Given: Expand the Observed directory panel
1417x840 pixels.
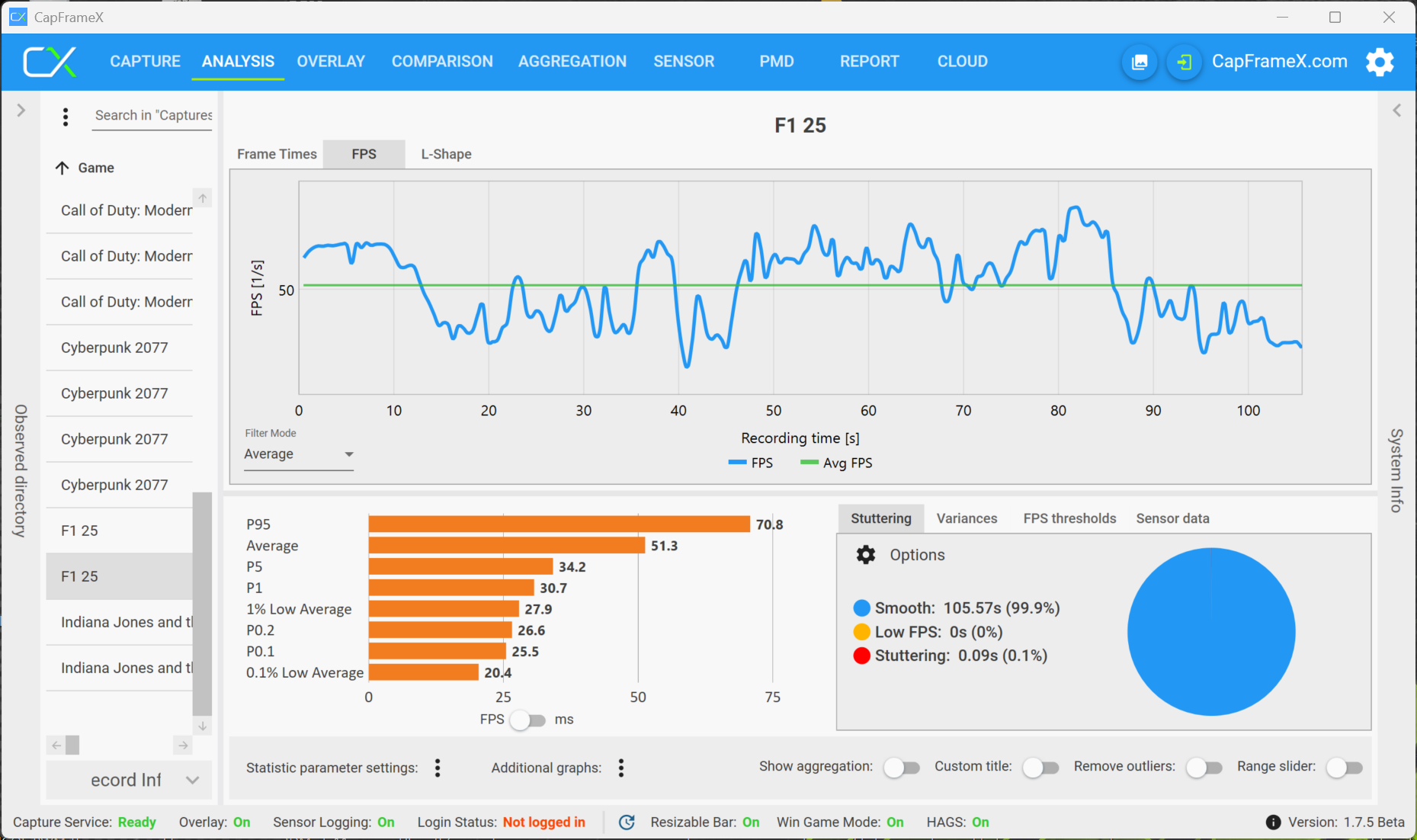Looking at the screenshot, I should [21, 111].
